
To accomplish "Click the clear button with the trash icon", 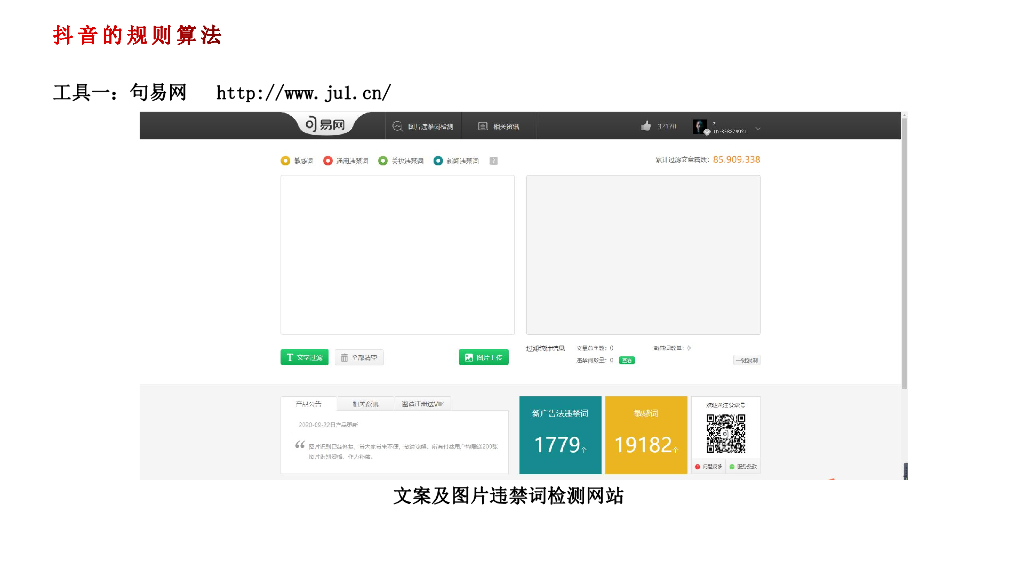I will (359, 357).
